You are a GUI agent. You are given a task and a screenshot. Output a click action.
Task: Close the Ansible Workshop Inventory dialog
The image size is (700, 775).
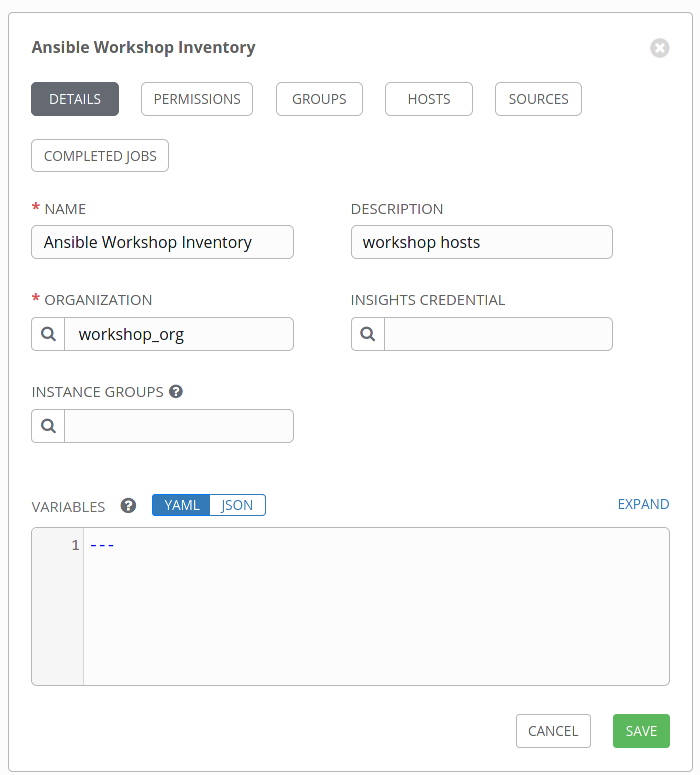(x=659, y=48)
